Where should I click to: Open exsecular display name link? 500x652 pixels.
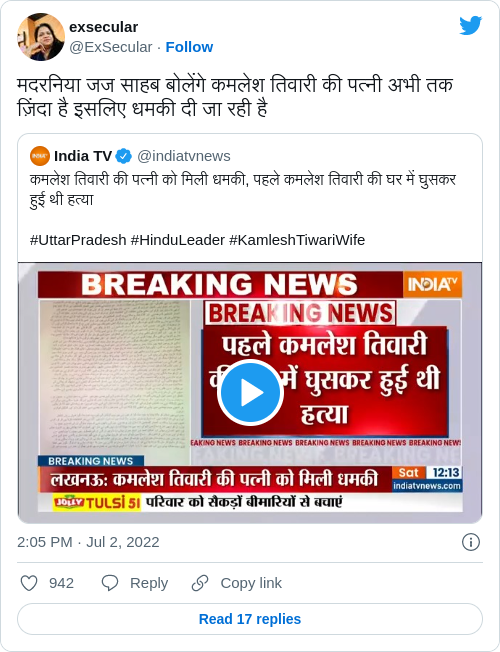(x=104, y=27)
